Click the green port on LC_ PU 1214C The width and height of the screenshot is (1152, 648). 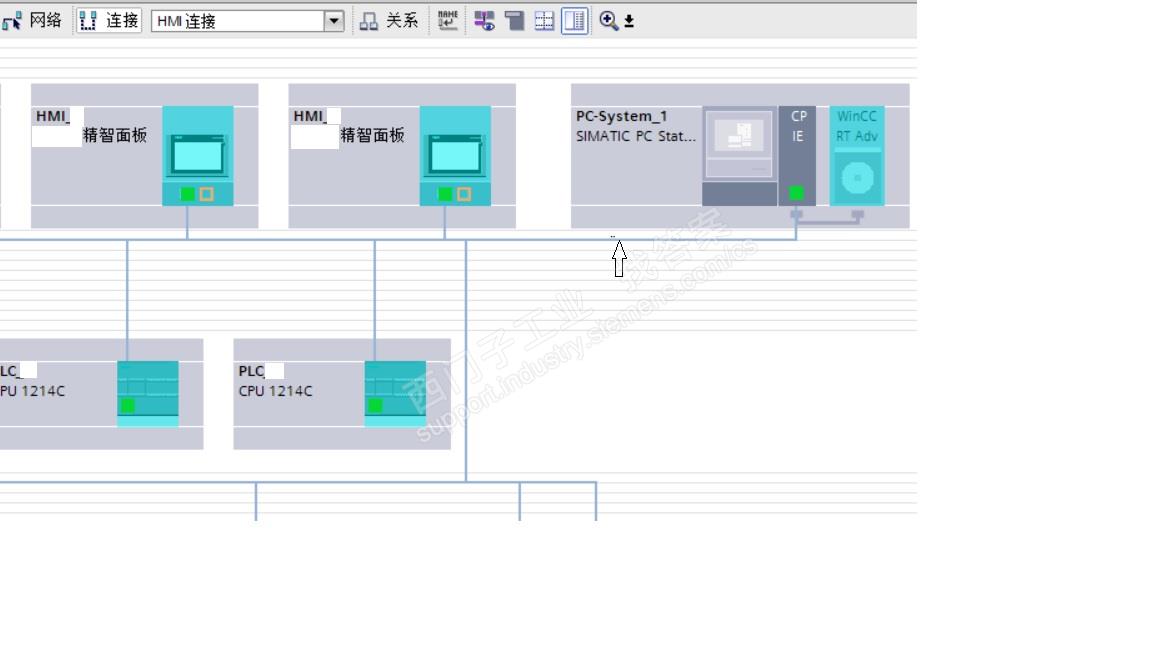[128, 406]
